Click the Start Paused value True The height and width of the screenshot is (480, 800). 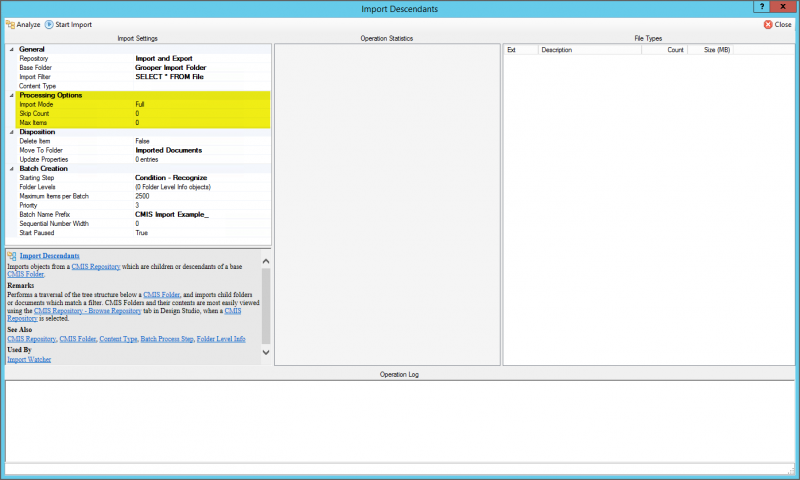tap(141, 233)
